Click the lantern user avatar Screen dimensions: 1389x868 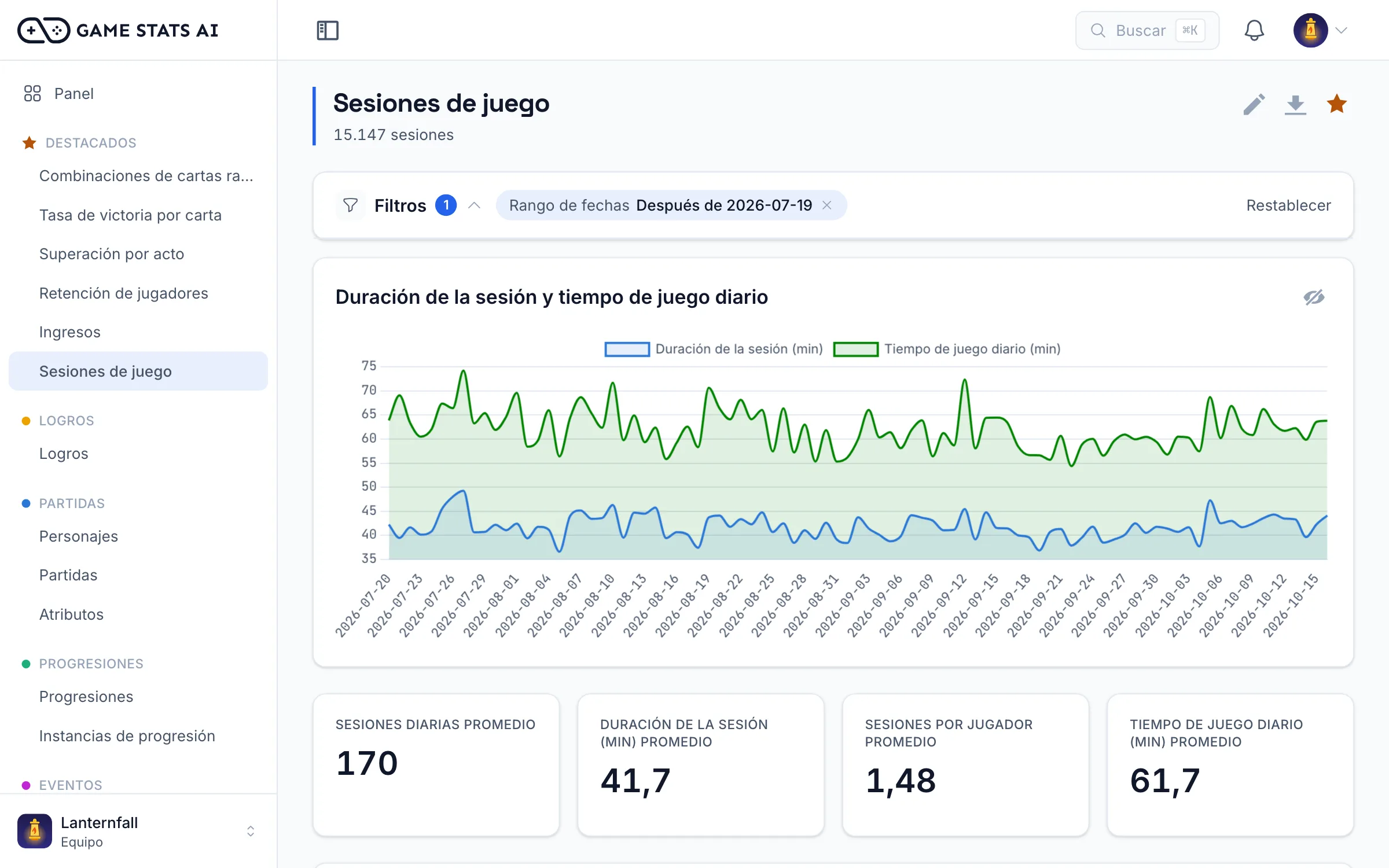coord(1310,30)
